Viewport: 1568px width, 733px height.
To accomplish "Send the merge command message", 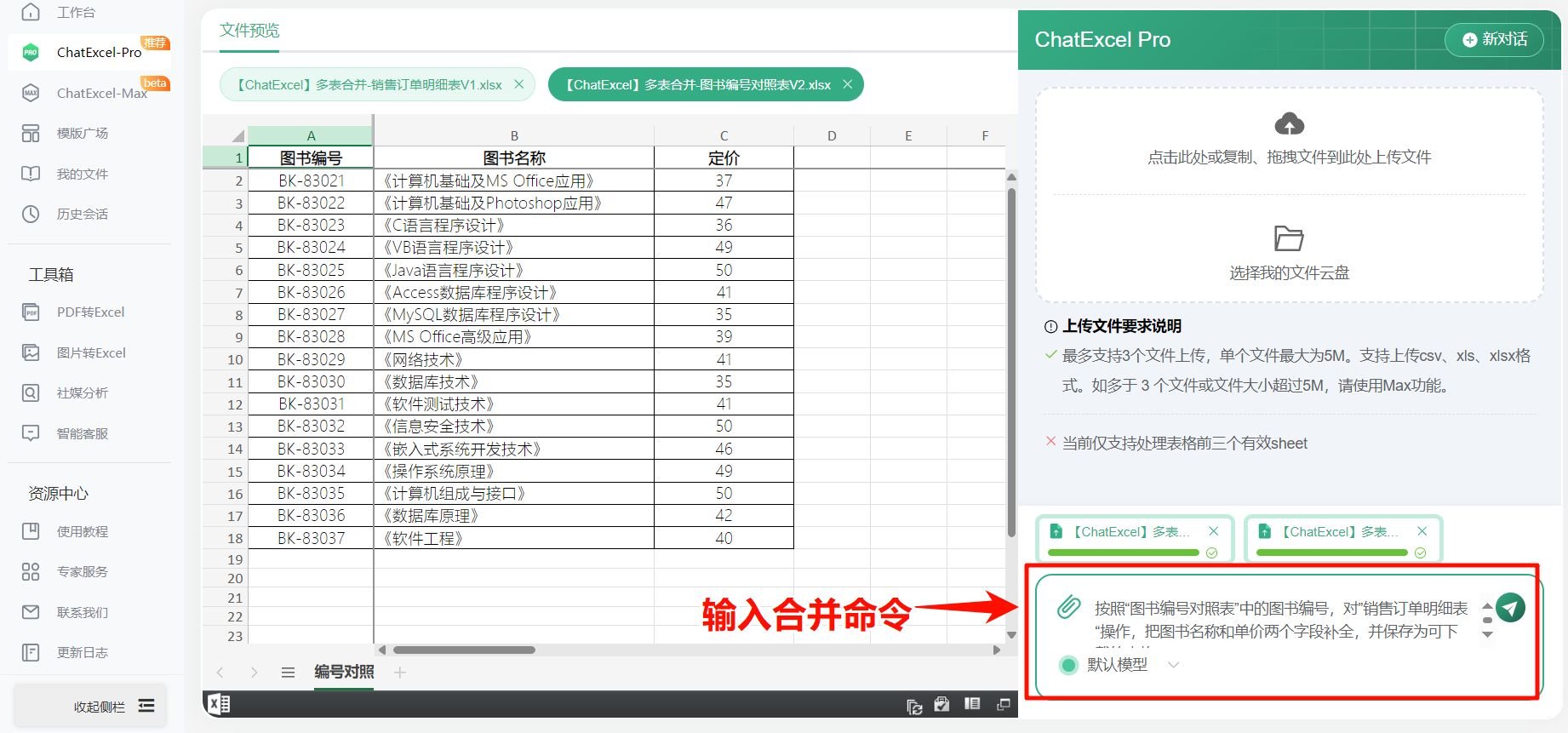I will coord(1510,608).
